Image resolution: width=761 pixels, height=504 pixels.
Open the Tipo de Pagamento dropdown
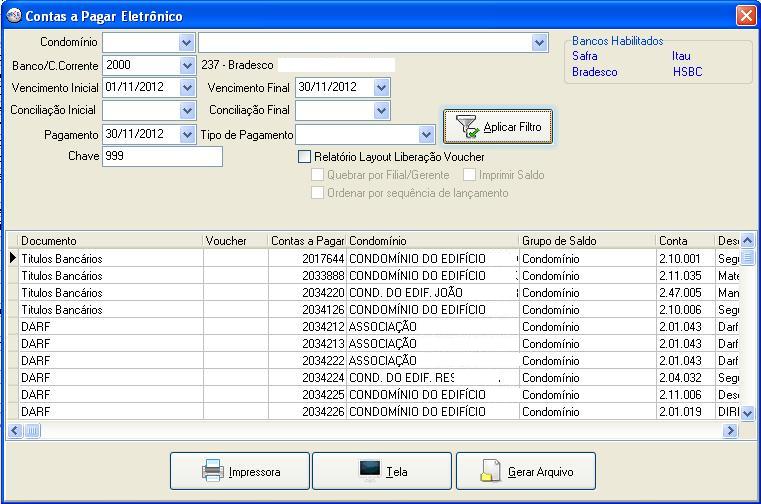426,134
